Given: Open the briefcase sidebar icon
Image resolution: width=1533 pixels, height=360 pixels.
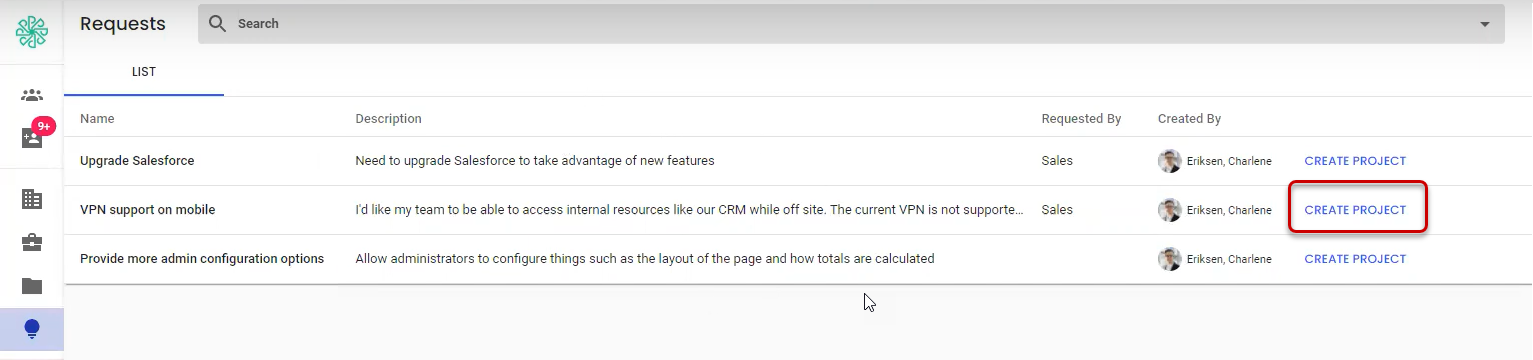Looking at the screenshot, I should point(32,242).
